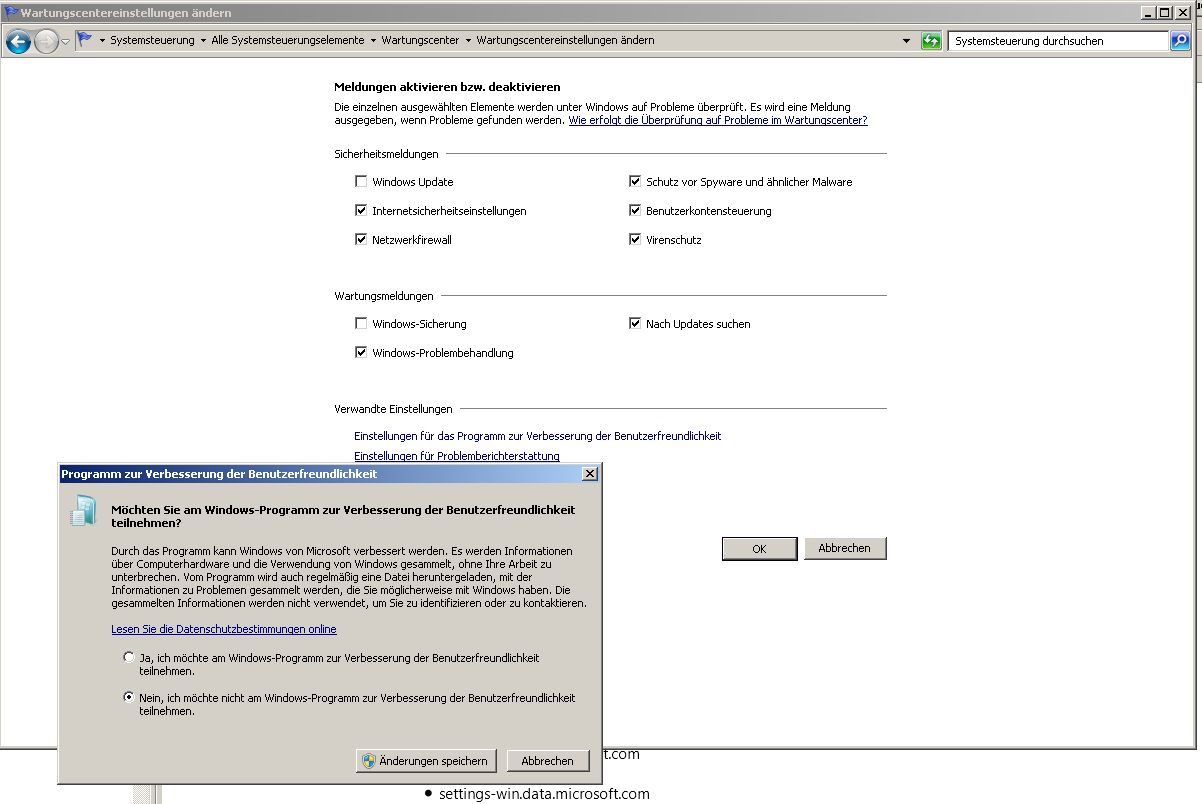Click the refresh button beside address bar
The height and width of the screenshot is (804, 1202).
click(x=931, y=41)
